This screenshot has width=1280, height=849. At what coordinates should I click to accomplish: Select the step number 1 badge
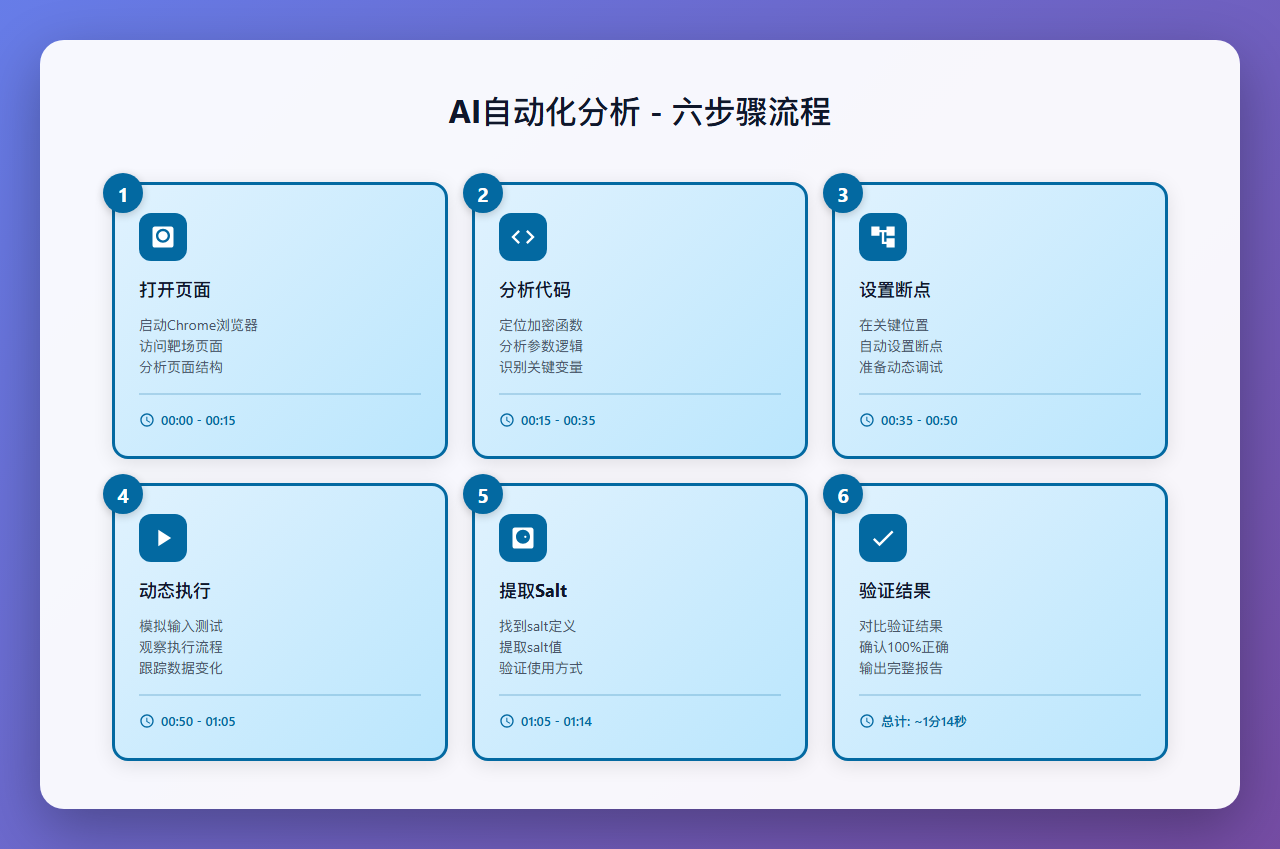click(122, 193)
